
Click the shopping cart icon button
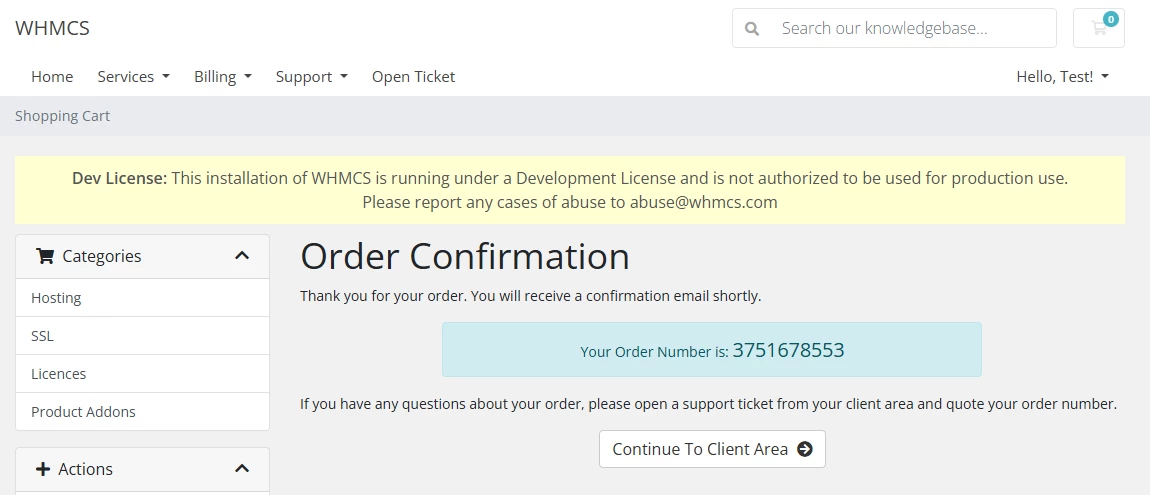click(x=1098, y=28)
